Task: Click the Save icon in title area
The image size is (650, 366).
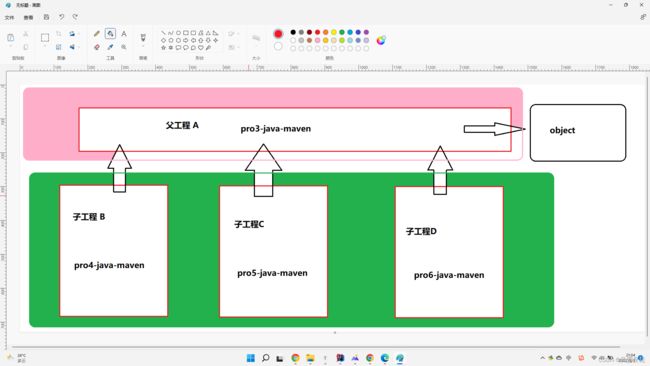Action: (46, 17)
